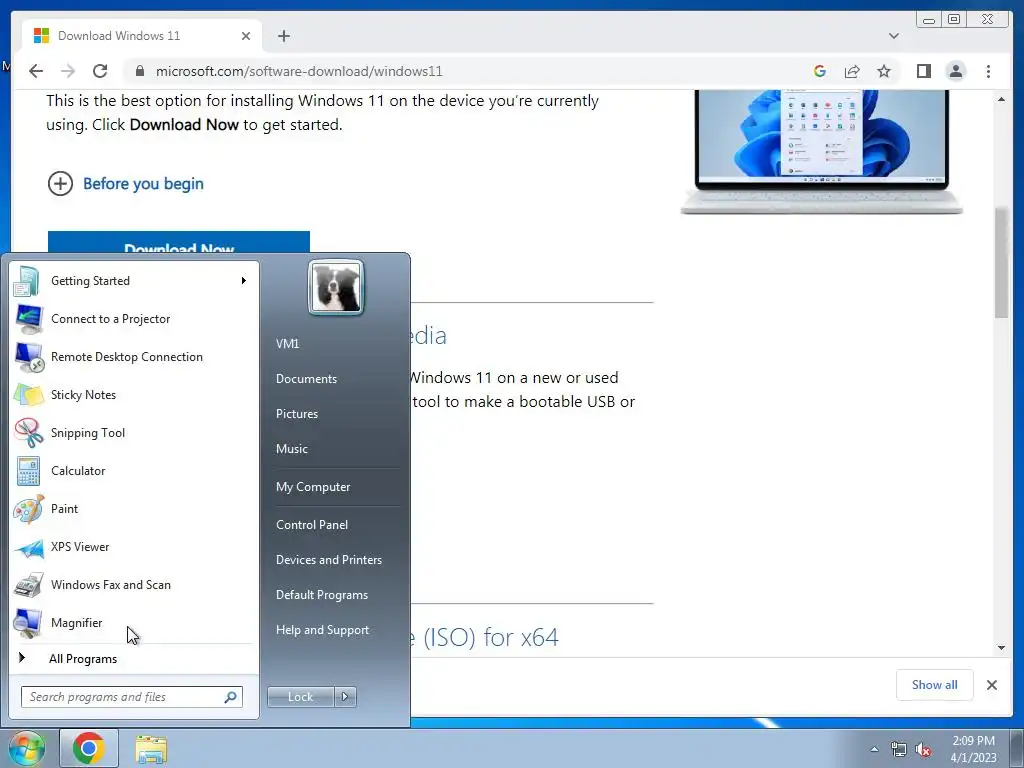Screen dimensions: 1024x768
Task: Open Music from Start menu
Action: point(292,449)
